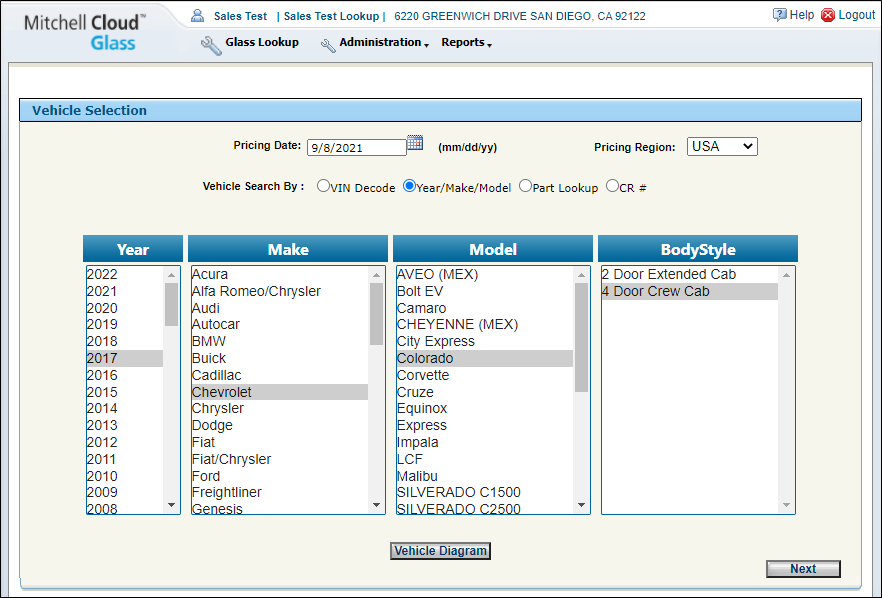The height and width of the screenshot is (598, 882).
Task: Select the Year/Make/Model search option
Action: pyautogui.click(x=410, y=186)
